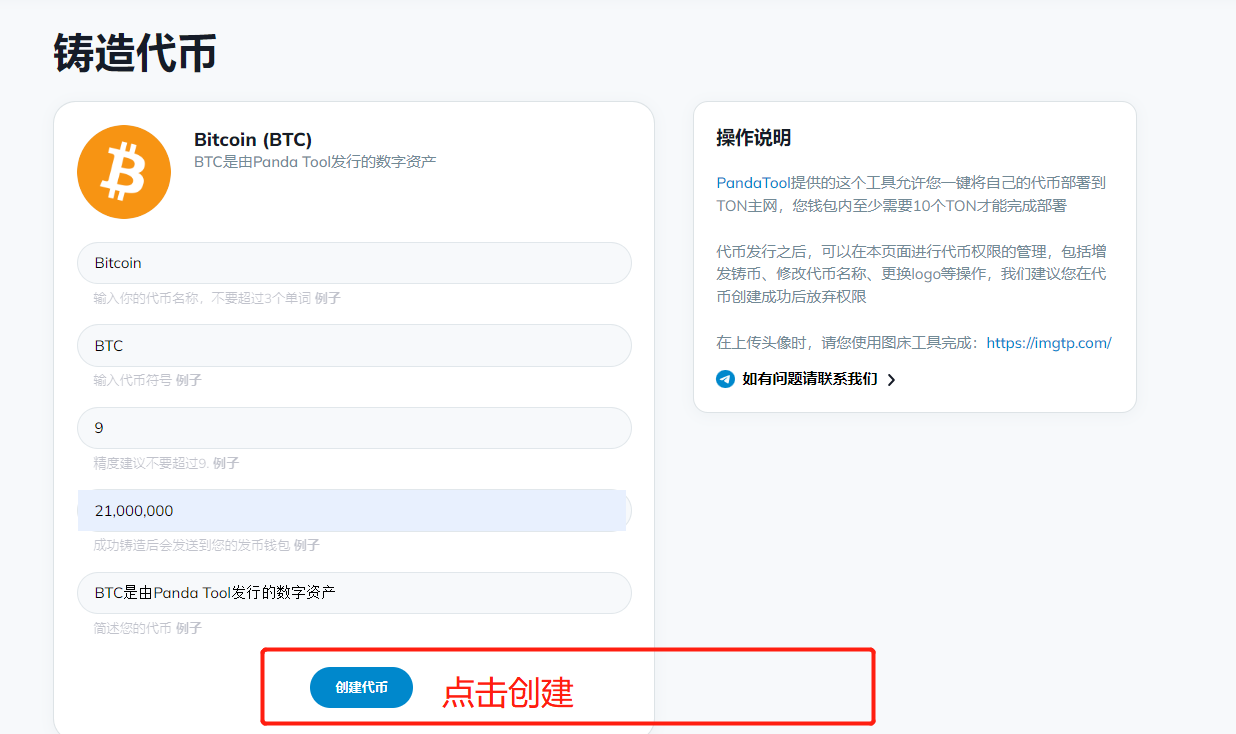Focus the token name field containing Bitcoin
Viewport: 1236px width, 734px height.
coord(354,263)
